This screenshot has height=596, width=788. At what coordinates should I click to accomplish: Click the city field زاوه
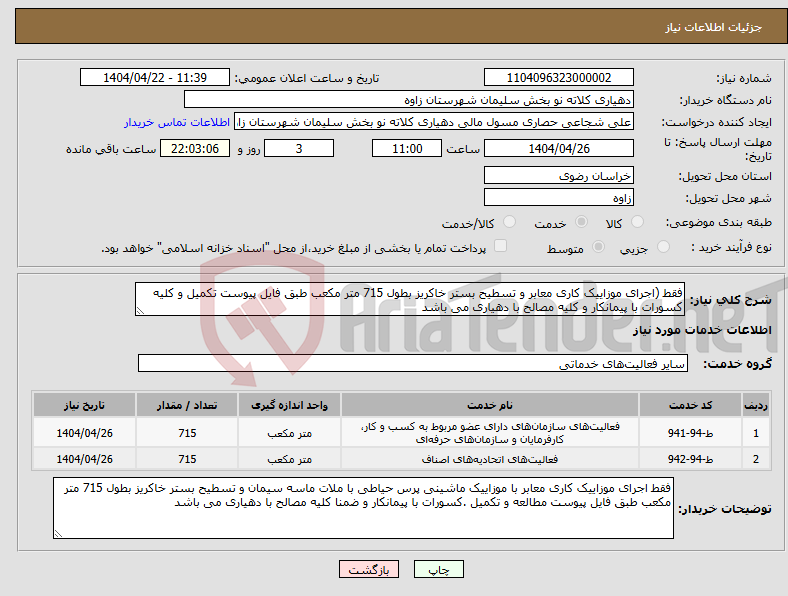tap(559, 197)
